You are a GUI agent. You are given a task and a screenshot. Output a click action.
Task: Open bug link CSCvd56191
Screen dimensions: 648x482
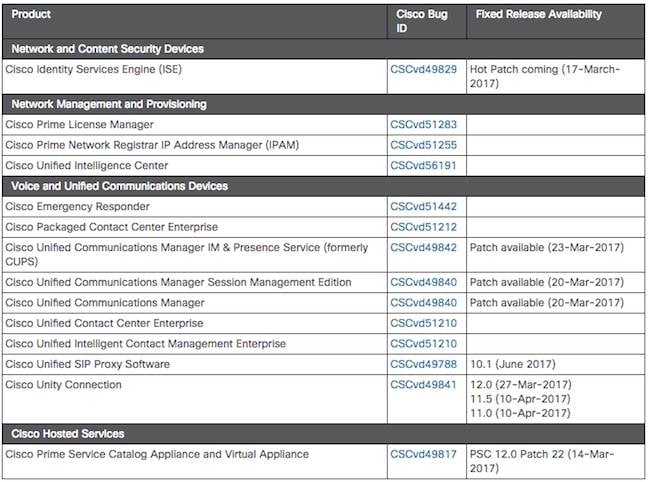(423, 166)
